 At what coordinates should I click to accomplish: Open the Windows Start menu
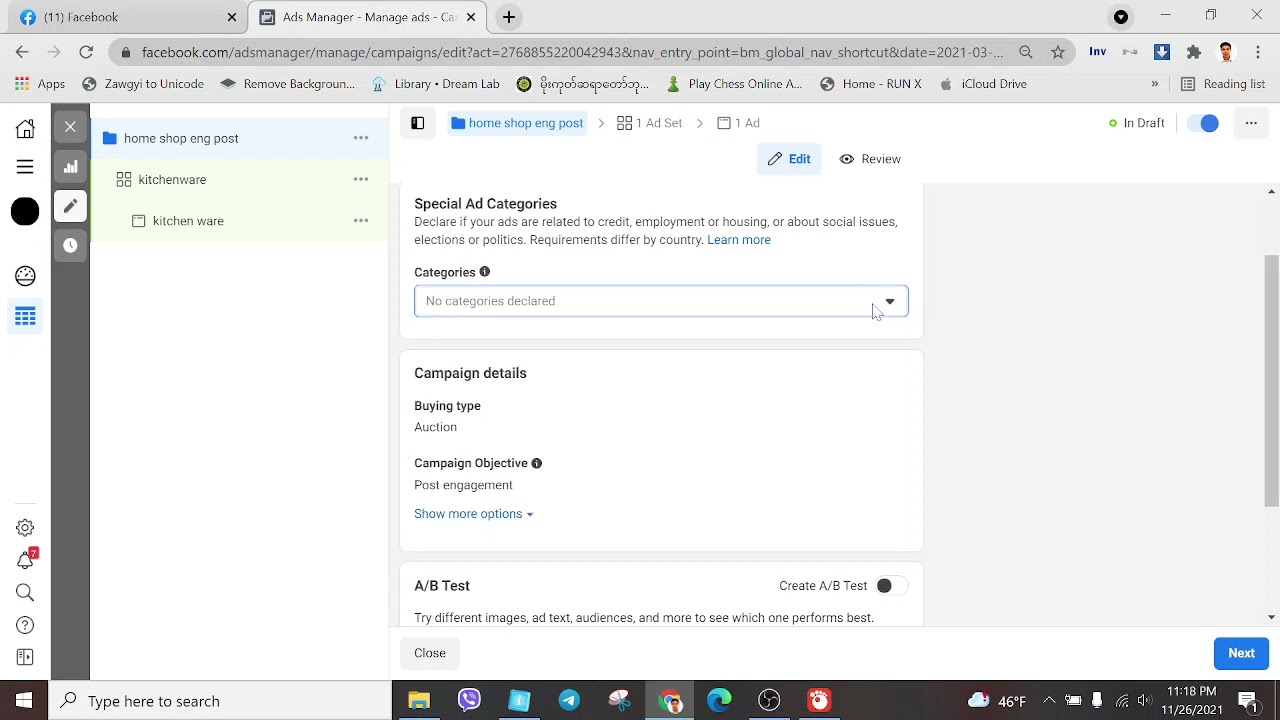click(x=24, y=701)
